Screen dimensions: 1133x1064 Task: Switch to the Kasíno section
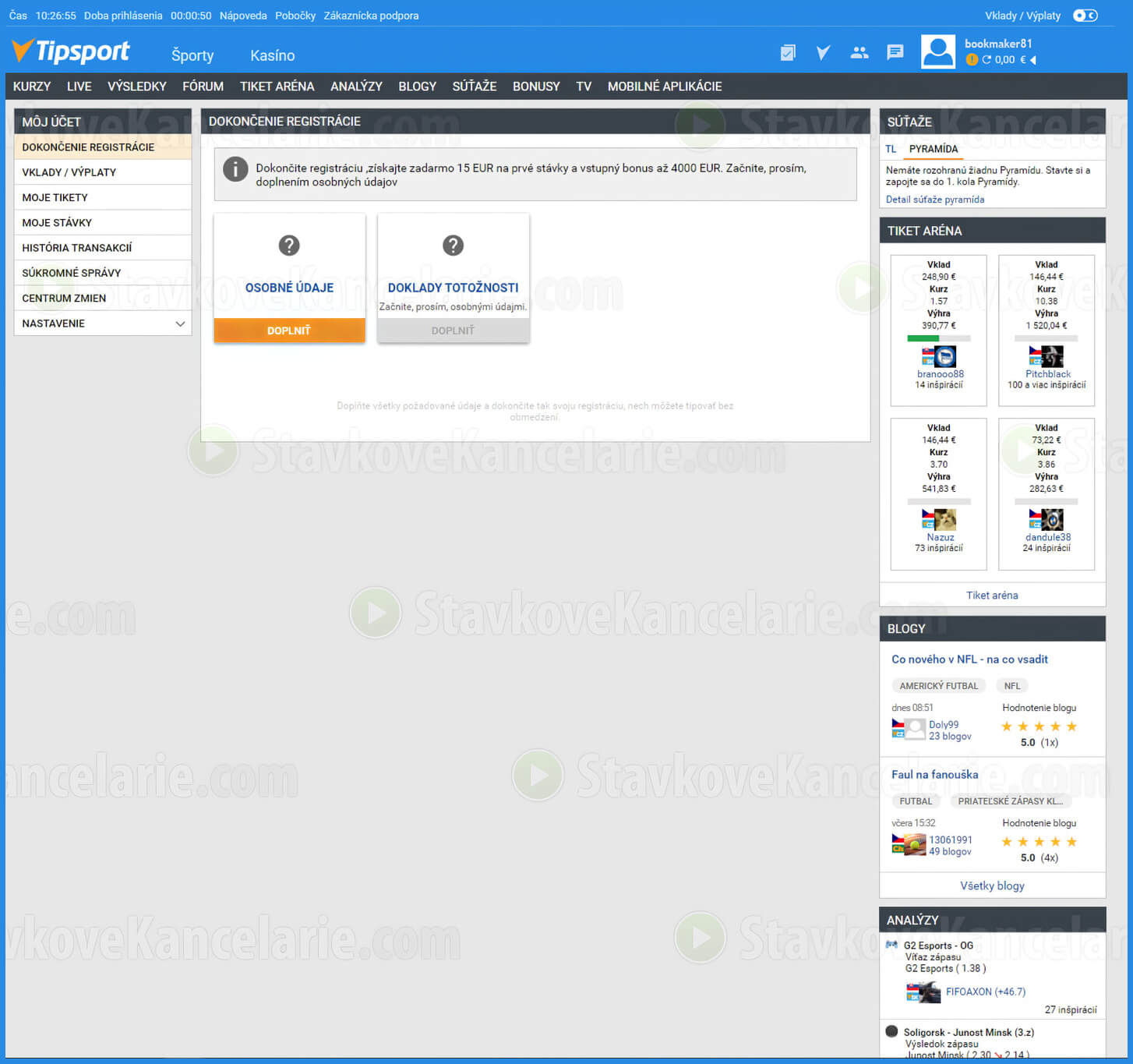click(x=273, y=55)
